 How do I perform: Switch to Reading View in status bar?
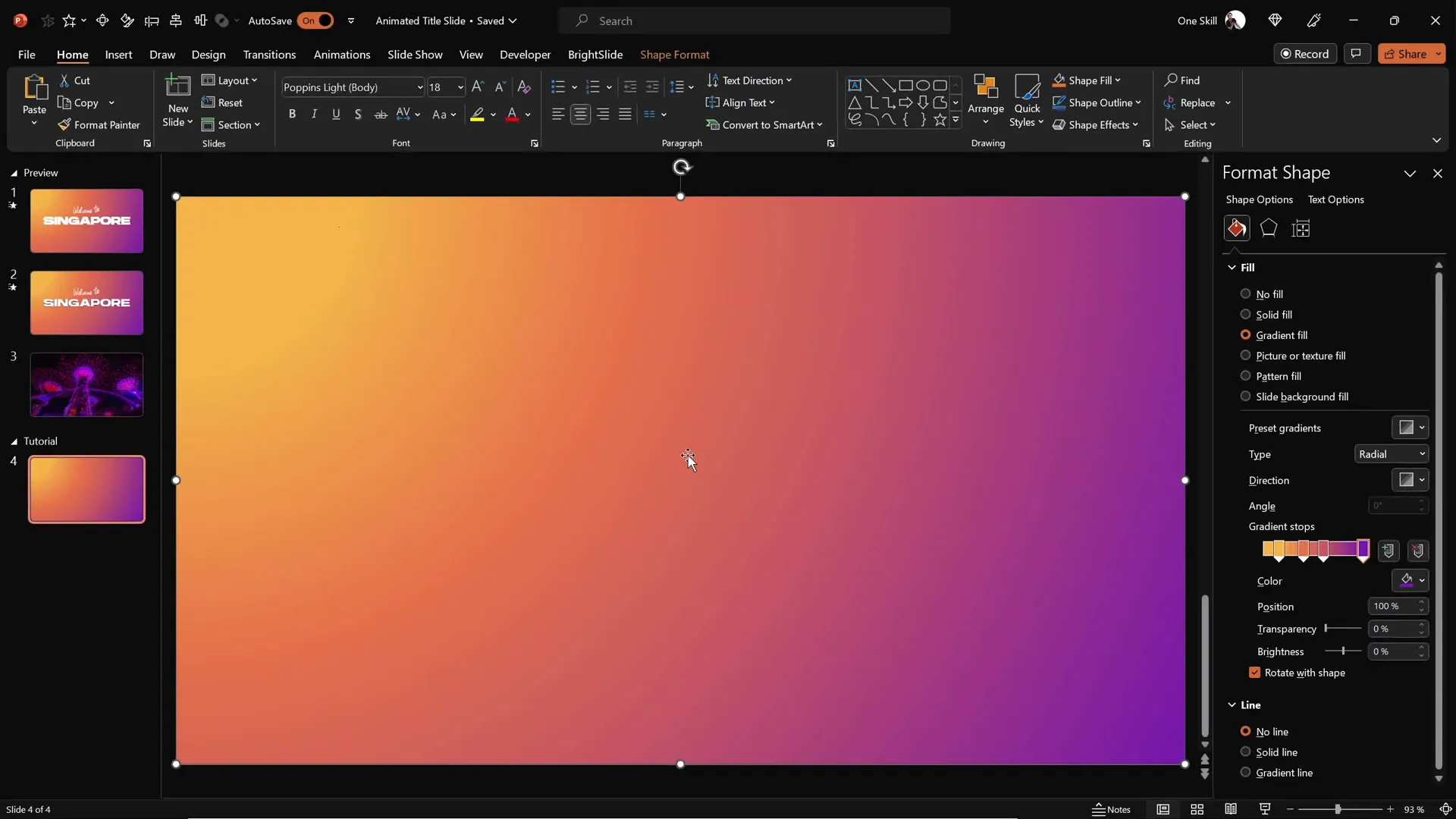pyautogui.click(x=1231, y=809)
